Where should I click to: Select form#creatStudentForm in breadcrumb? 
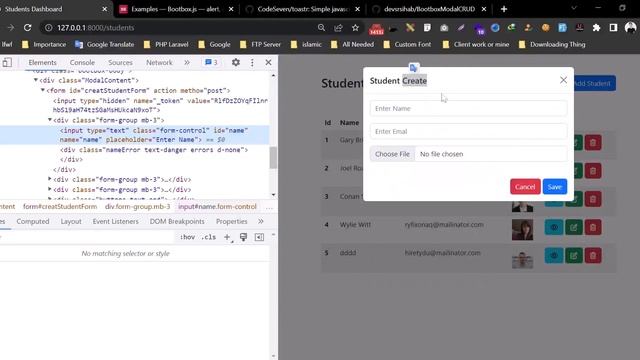point(60,207)
